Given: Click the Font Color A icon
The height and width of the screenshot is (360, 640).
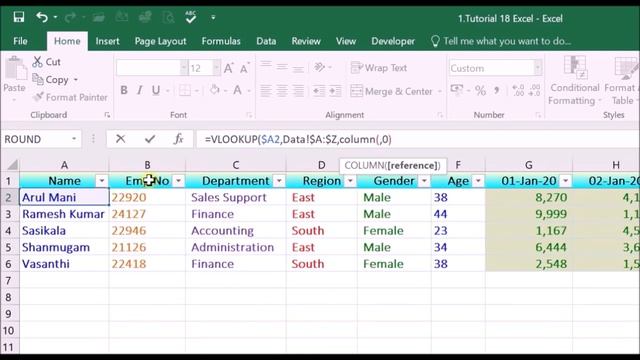Looking at the screenshot, I should pos(237,90).
